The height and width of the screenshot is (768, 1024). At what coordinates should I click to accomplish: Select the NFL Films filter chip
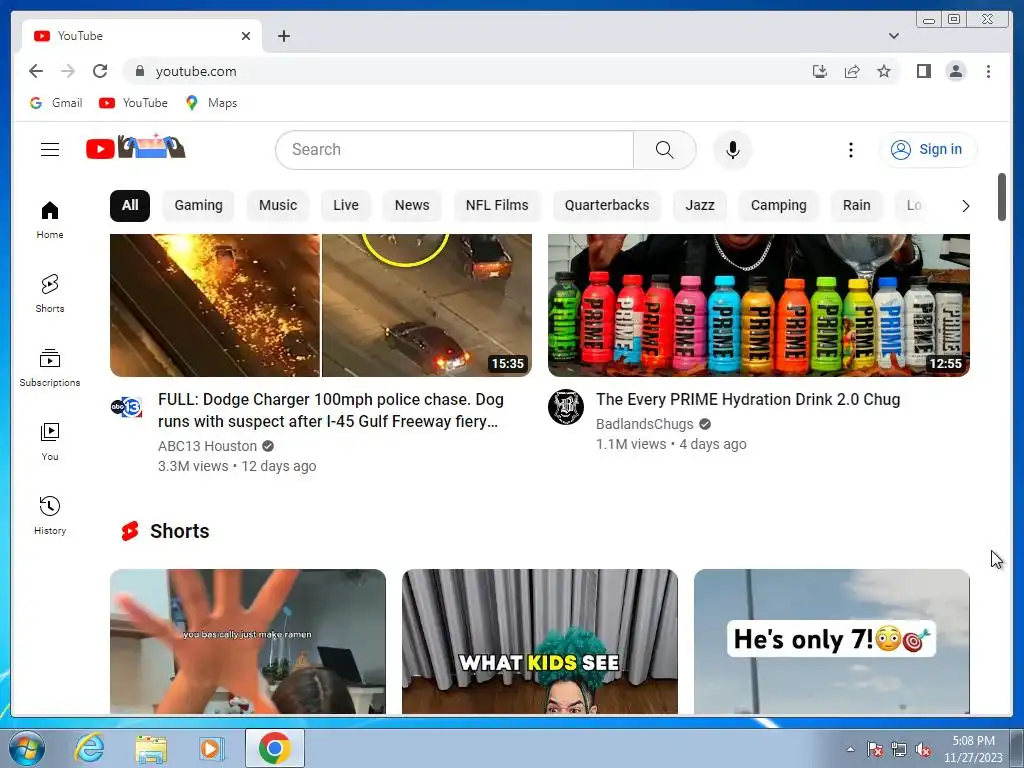497,206
